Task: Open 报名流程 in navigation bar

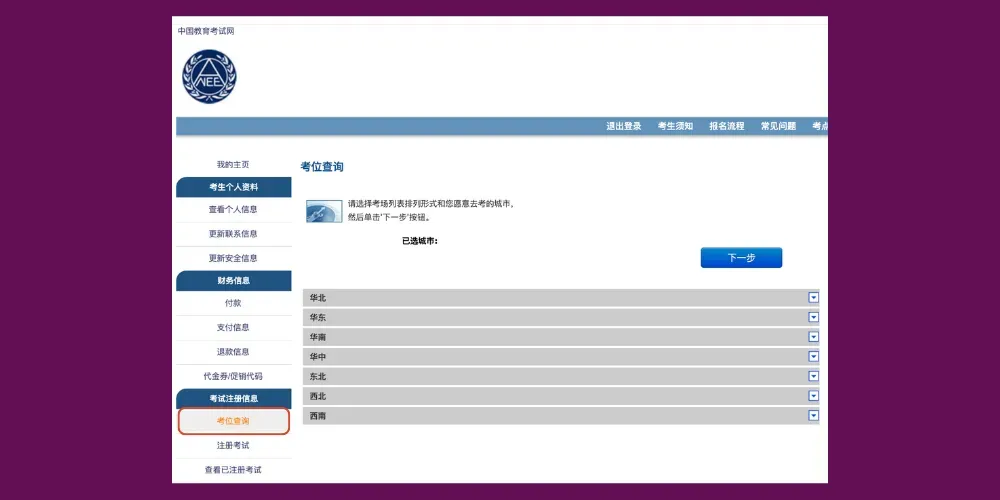Action: coord(727,127)
